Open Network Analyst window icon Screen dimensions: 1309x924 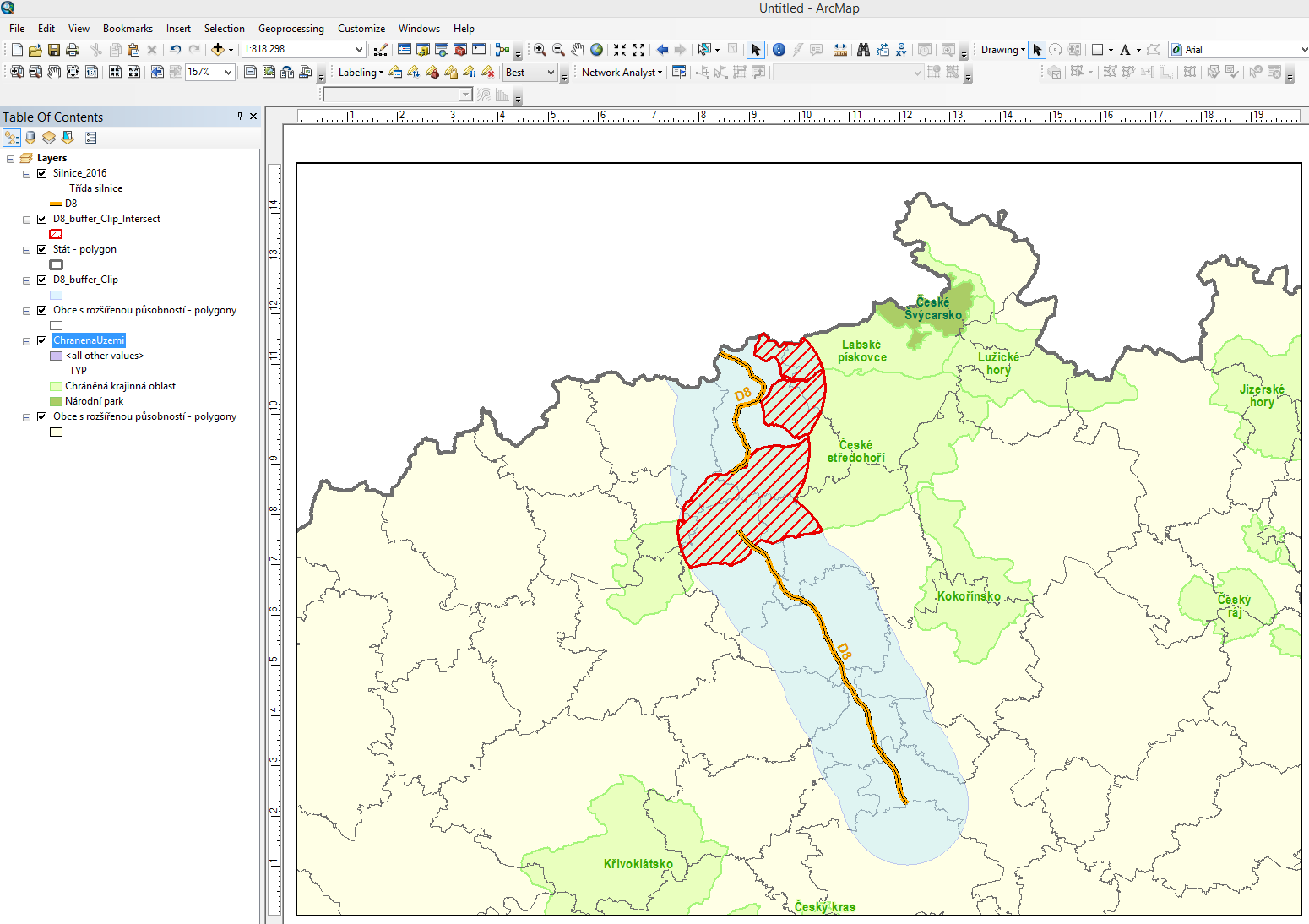pyautogui.click(x=679, y=73)
